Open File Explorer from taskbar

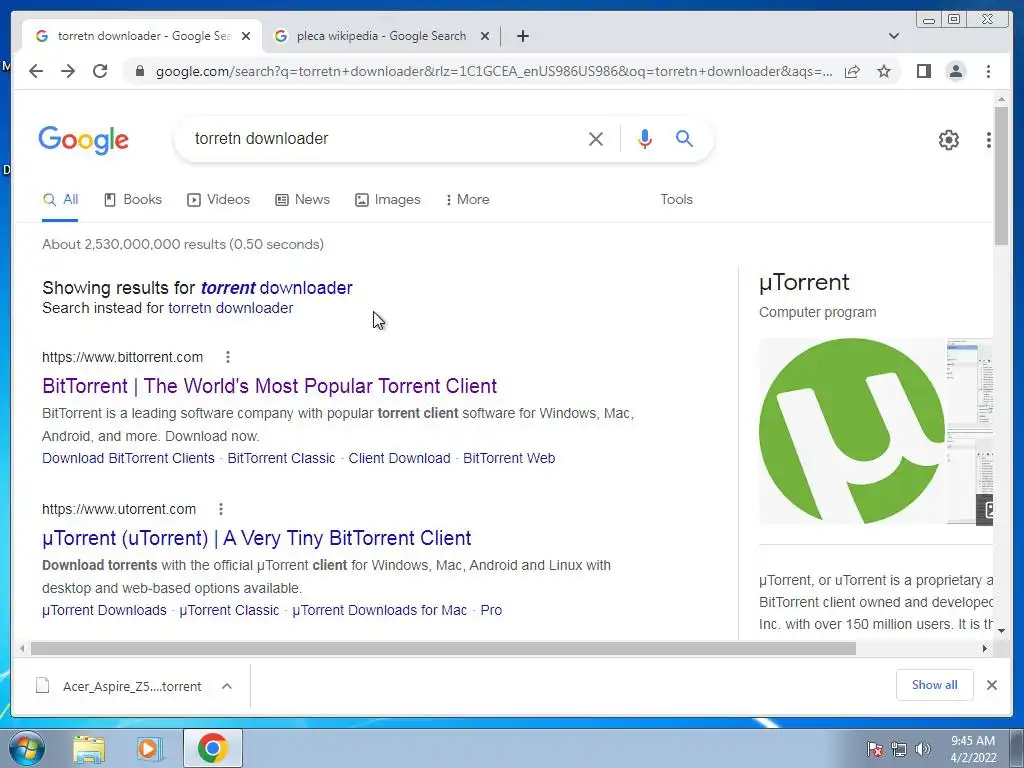[89, 748]
